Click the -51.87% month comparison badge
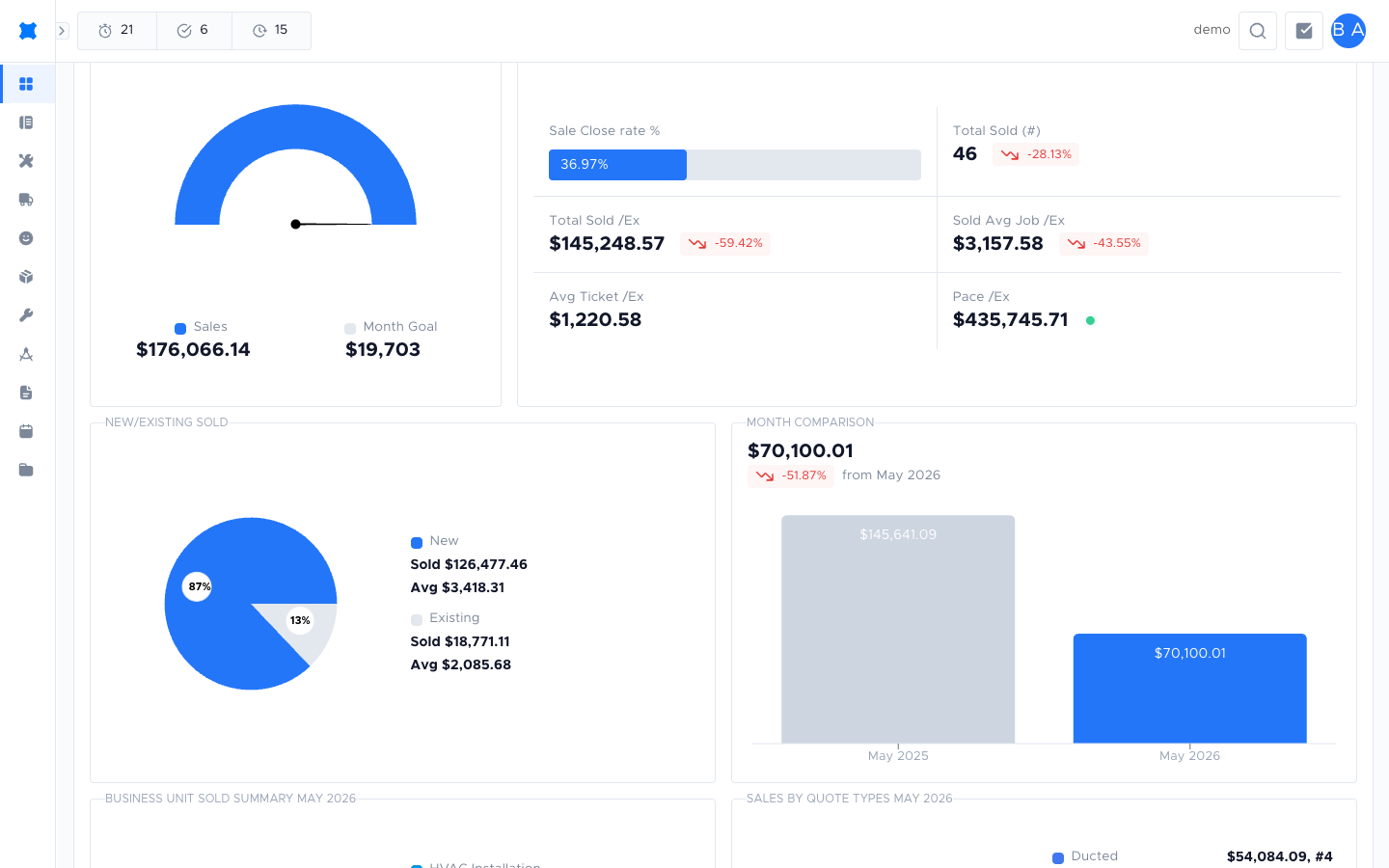 tap(791, 476)
